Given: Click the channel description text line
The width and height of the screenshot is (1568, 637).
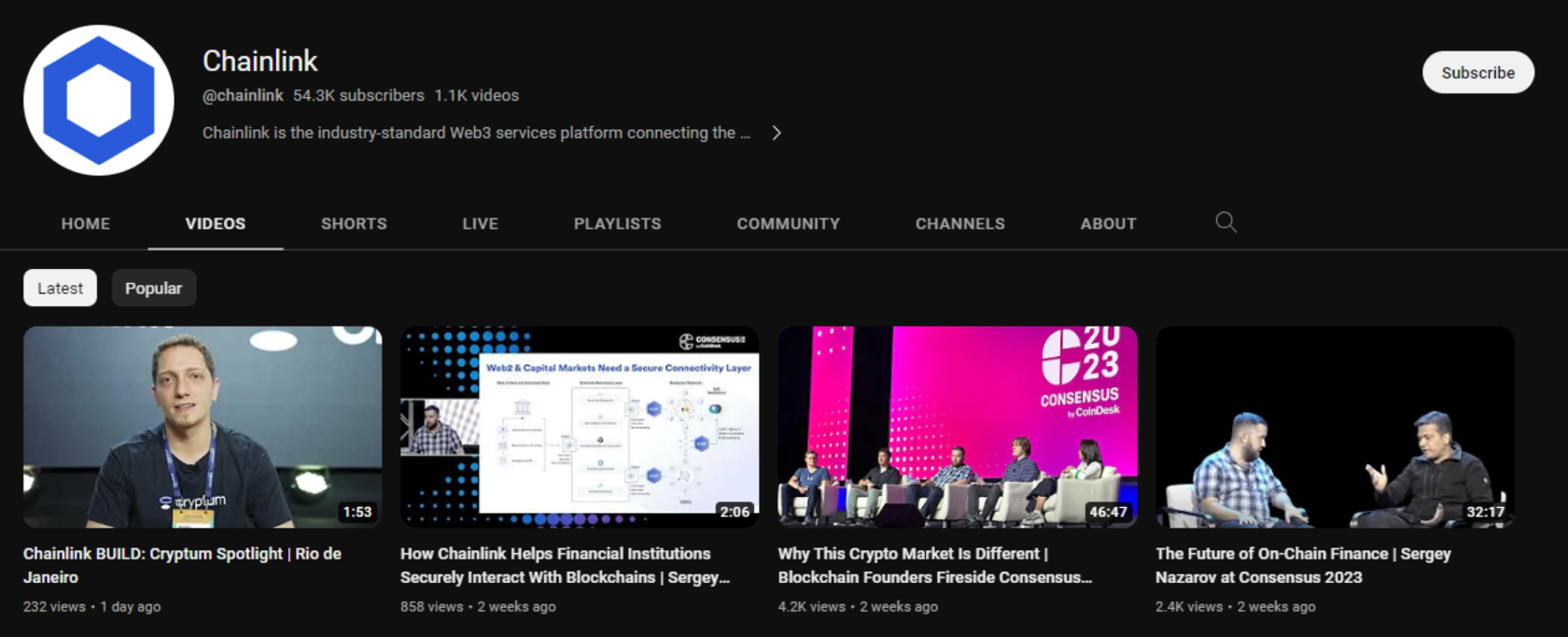Looking at the screenshot, I should [476, 133].
